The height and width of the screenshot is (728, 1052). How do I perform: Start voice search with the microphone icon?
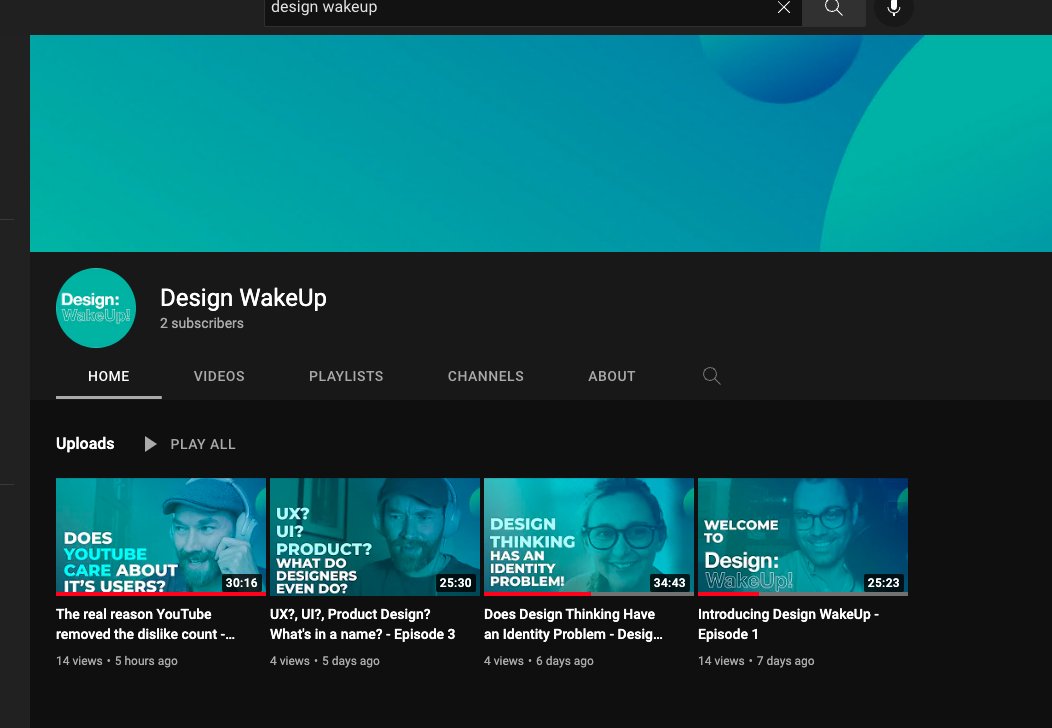[894, 9]
